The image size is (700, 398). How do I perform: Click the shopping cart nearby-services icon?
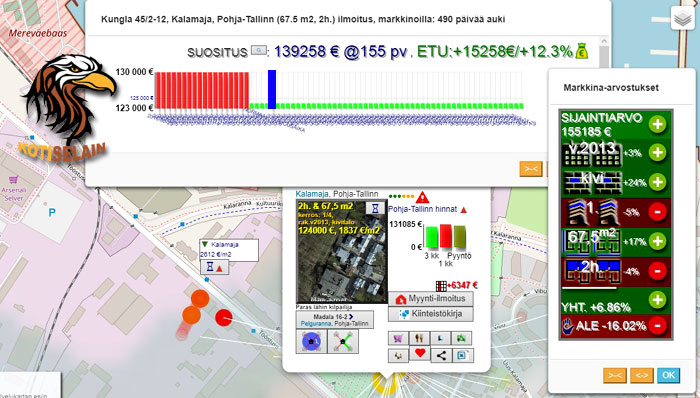(x=398, y=338)
